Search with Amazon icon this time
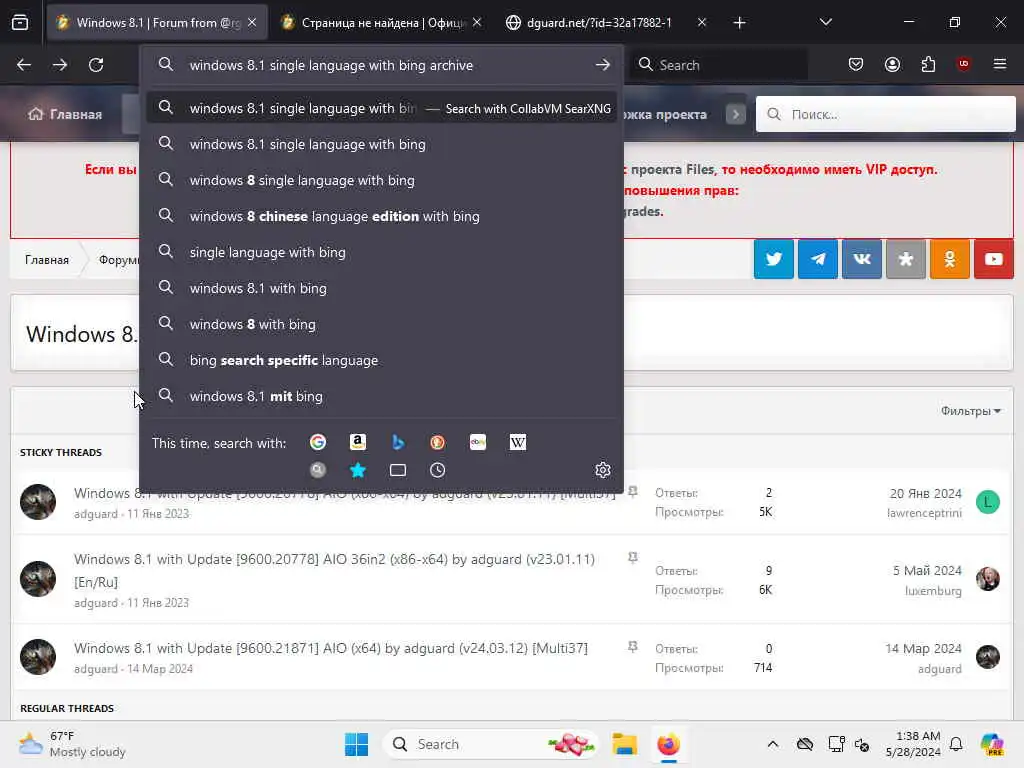1024x768 pixels. coord(357,442)
